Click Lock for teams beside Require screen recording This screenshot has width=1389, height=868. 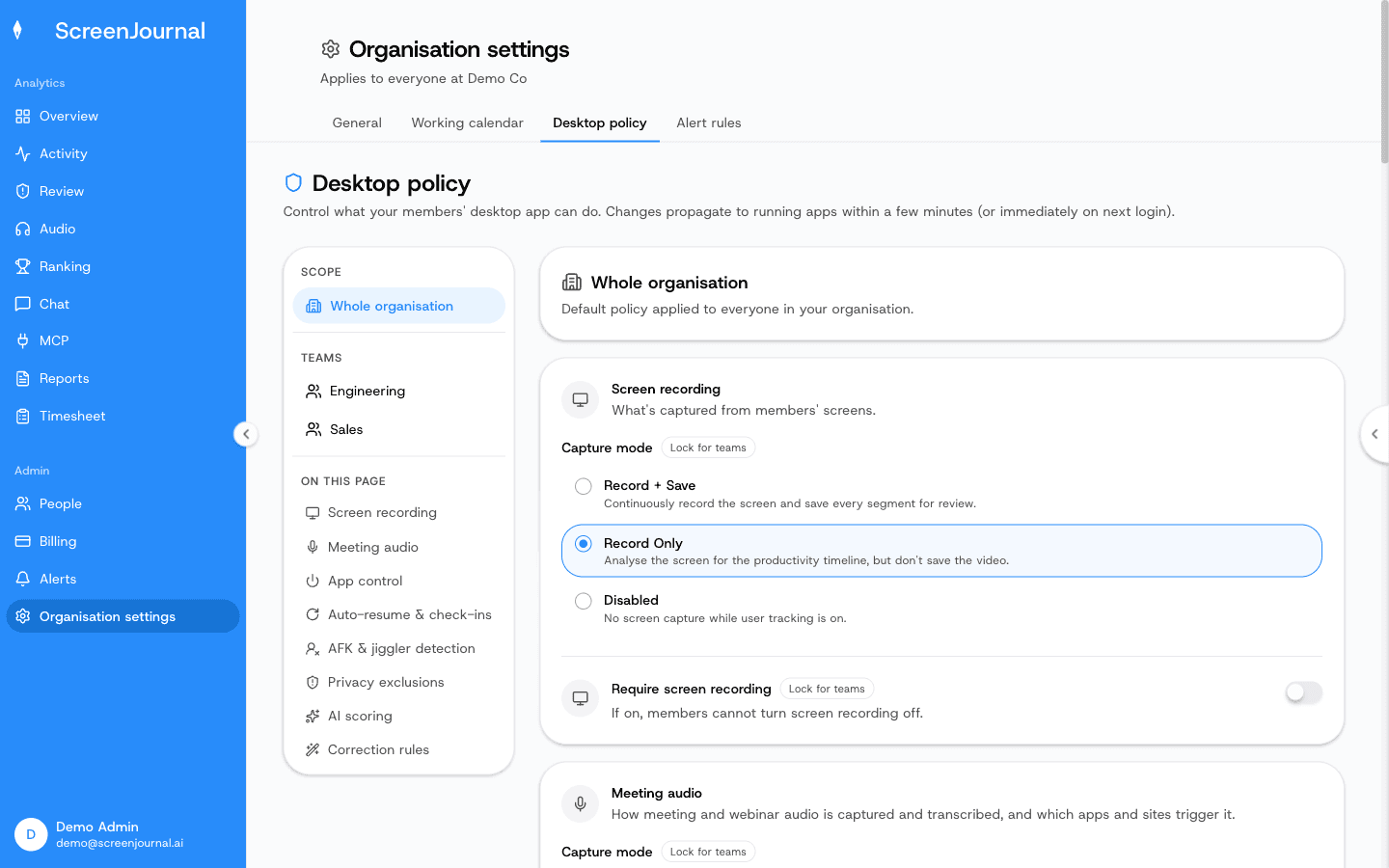[x=827, y=689]
